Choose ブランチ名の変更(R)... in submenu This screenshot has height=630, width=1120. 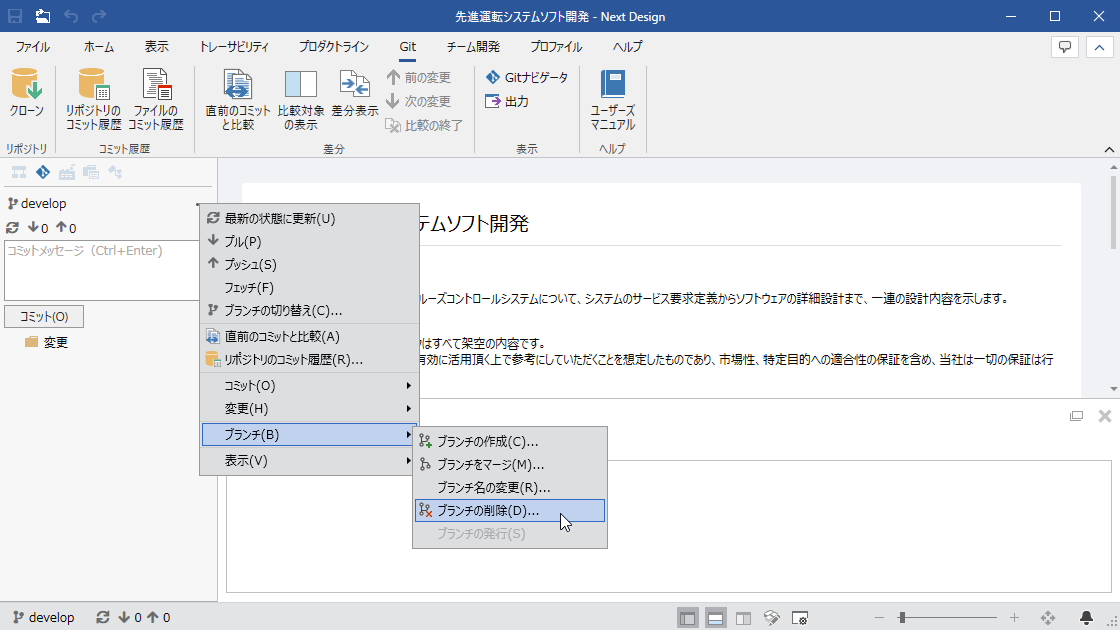coord(510,488)
